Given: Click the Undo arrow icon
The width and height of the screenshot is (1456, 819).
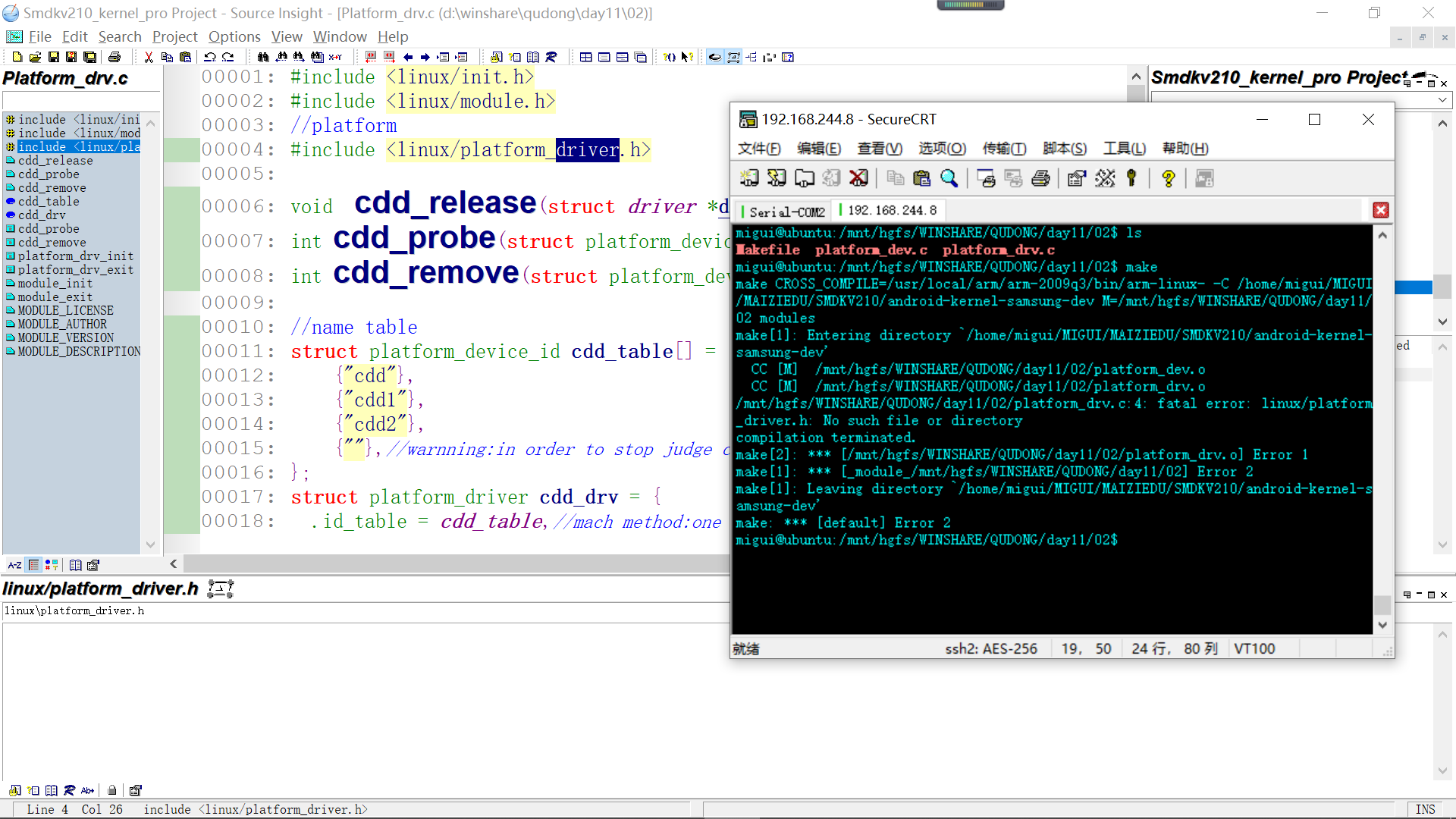Looking at the screenshot, I should 210,57.
